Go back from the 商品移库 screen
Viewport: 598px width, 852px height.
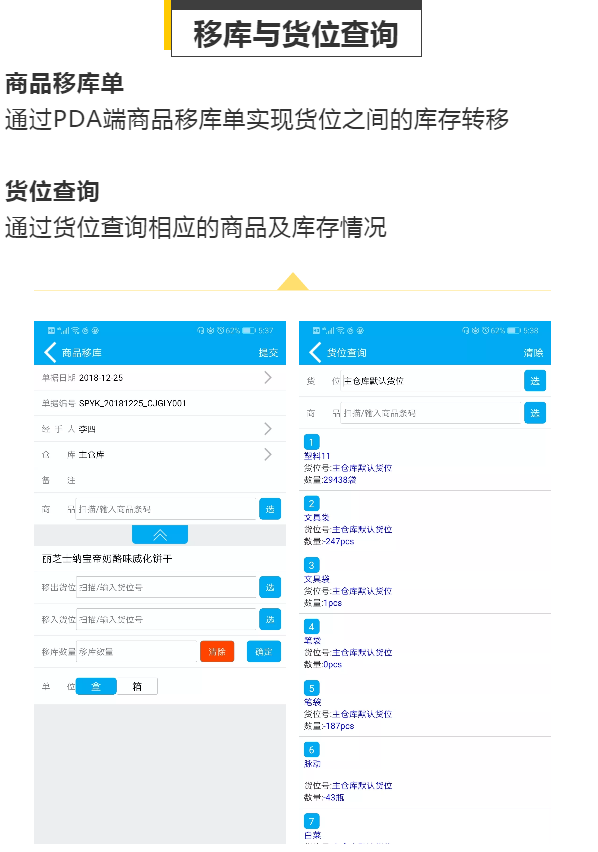click(x=50, y=352)
